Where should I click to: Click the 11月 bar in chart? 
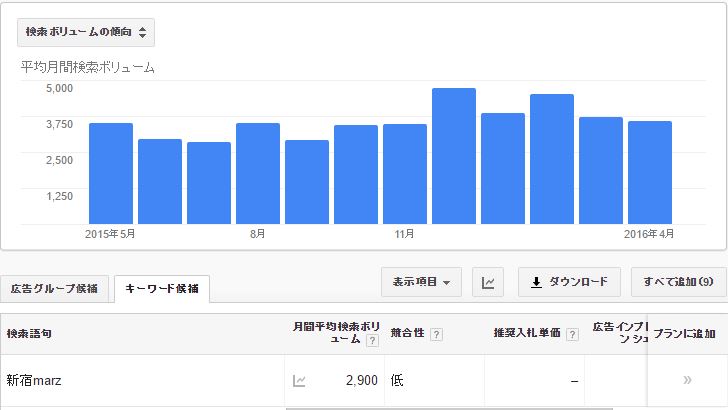(x=405, y=174)
